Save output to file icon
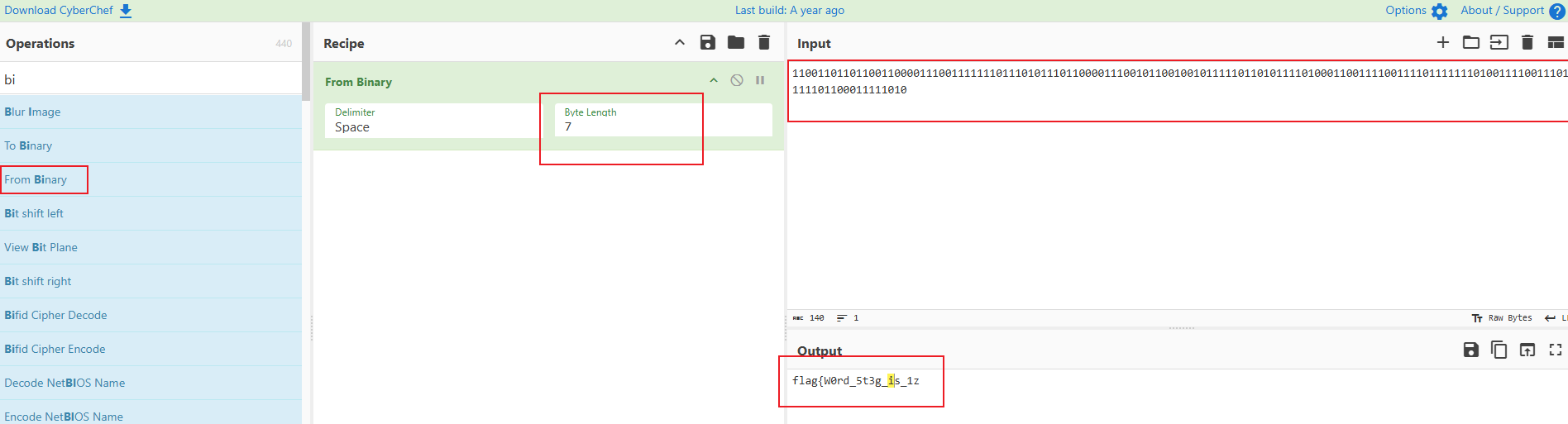1568x424 pixels. [x=1471, y=350]
